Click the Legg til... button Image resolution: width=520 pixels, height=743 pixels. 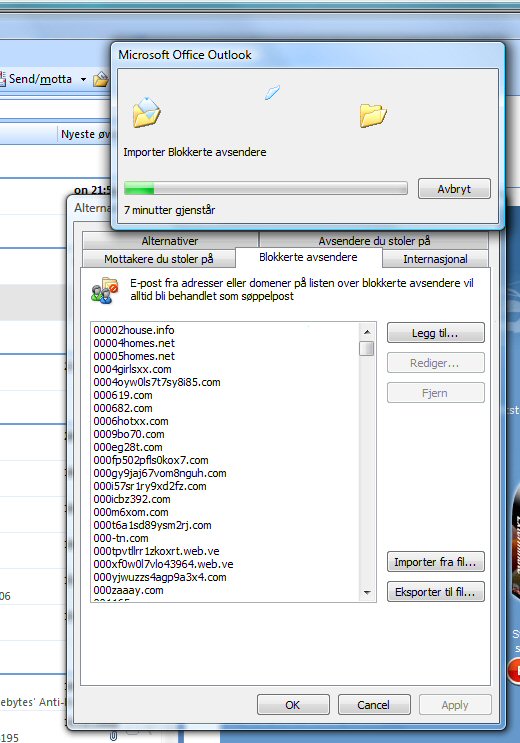(436, 333)
